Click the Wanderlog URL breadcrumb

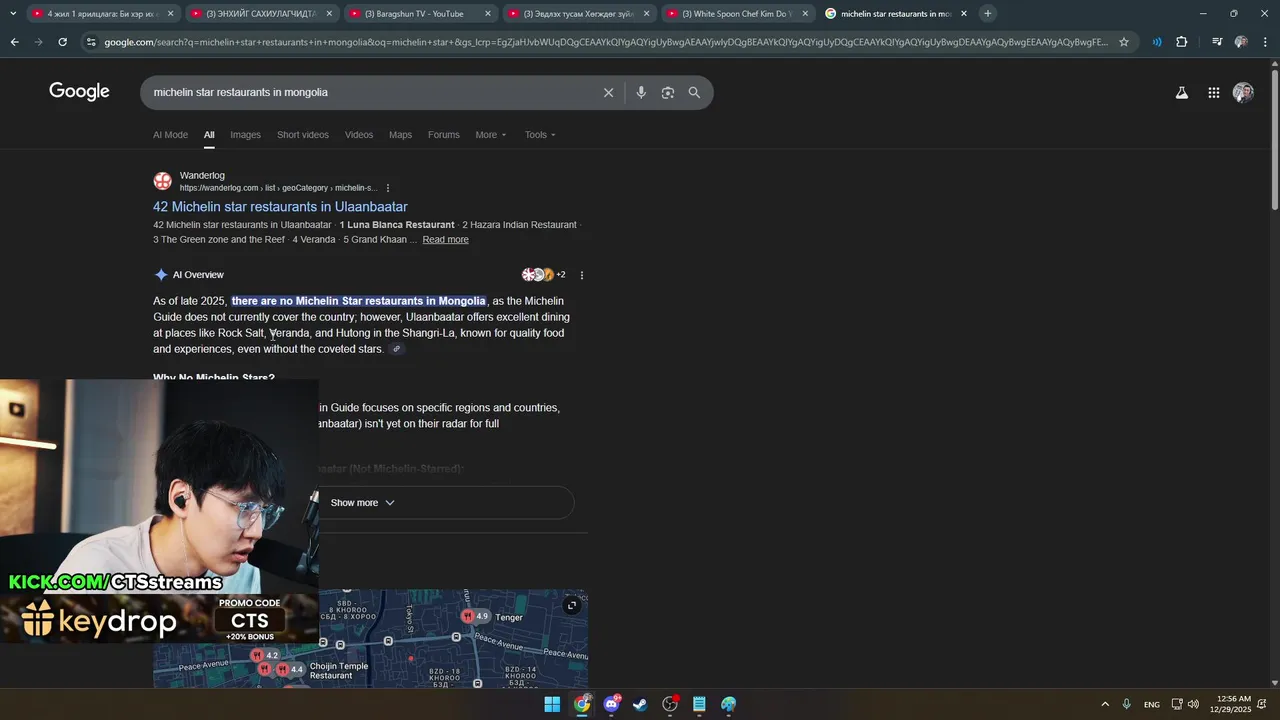pos(278,188)
